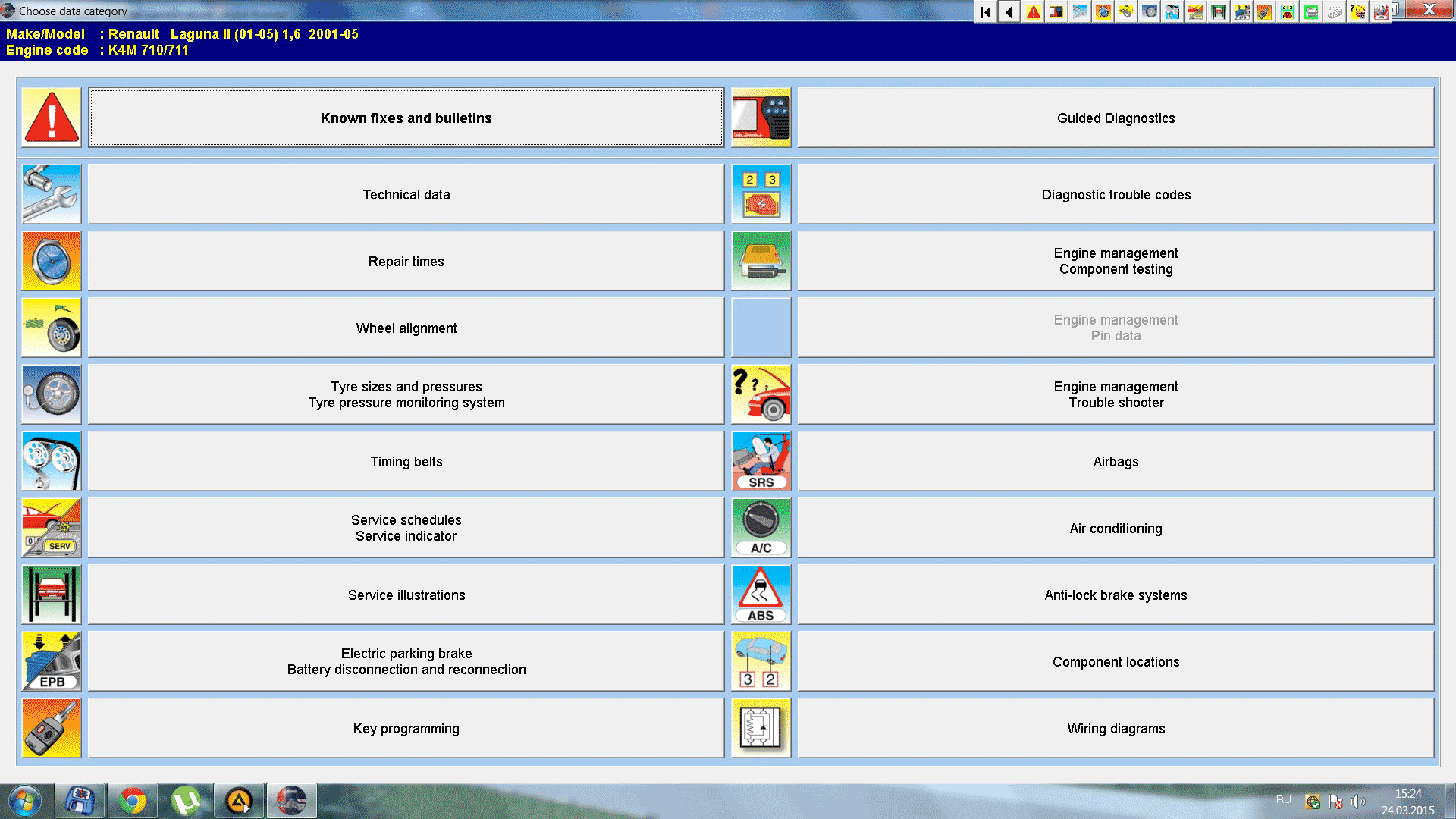
Task: Click the small tyre pressures toolbar icon
Action: 1150,11
